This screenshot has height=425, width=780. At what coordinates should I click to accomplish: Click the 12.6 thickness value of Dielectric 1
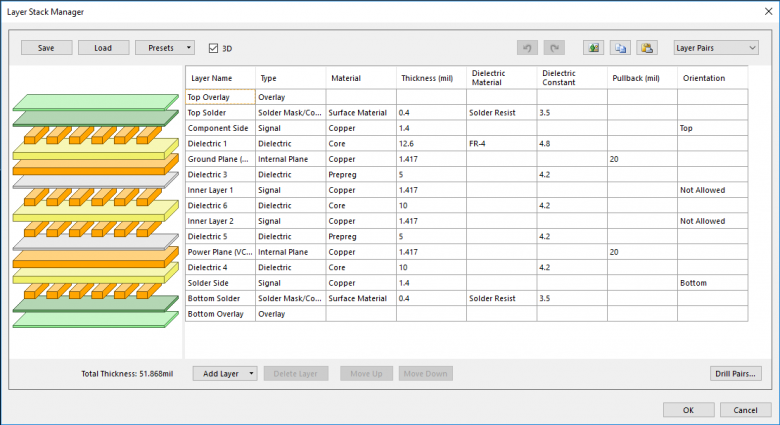click(431, 143)
